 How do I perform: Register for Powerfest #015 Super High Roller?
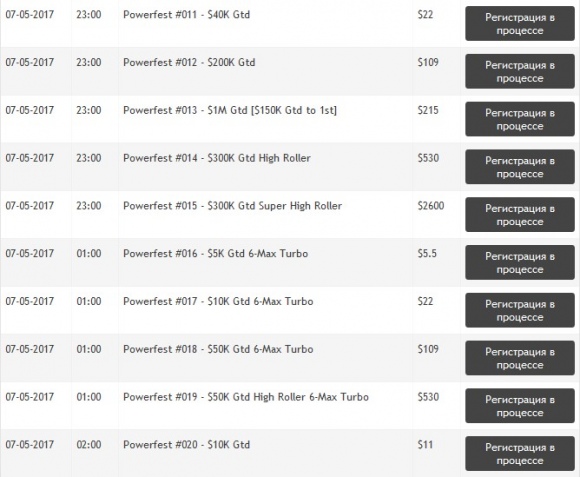coord(520,214)
